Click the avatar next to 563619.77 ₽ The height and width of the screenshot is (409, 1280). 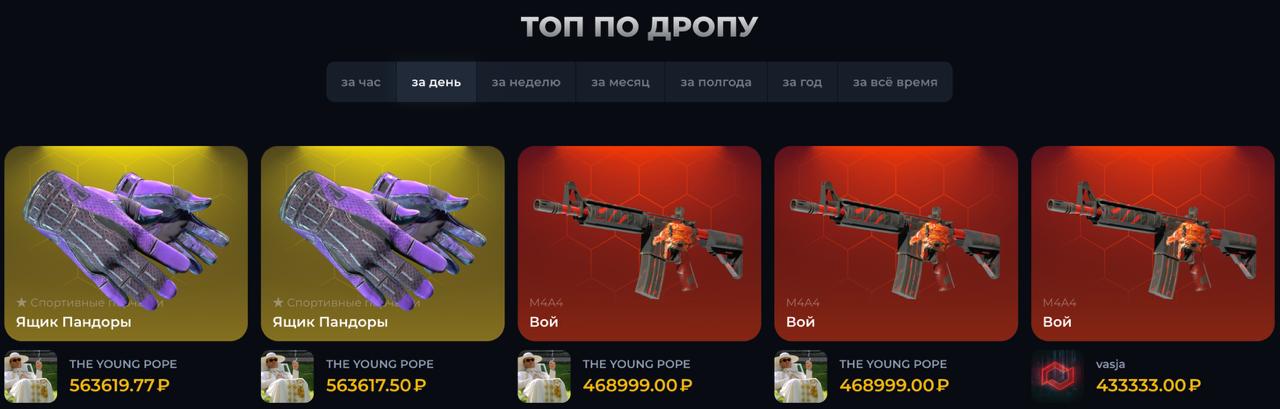click(x=31, y=376)
